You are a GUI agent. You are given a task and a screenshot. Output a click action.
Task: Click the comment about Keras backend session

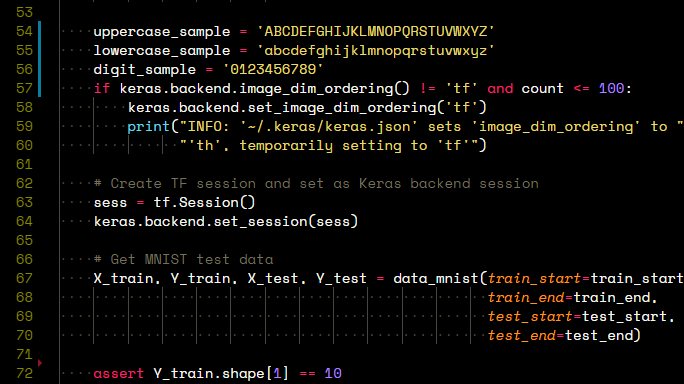click(316, 183)
